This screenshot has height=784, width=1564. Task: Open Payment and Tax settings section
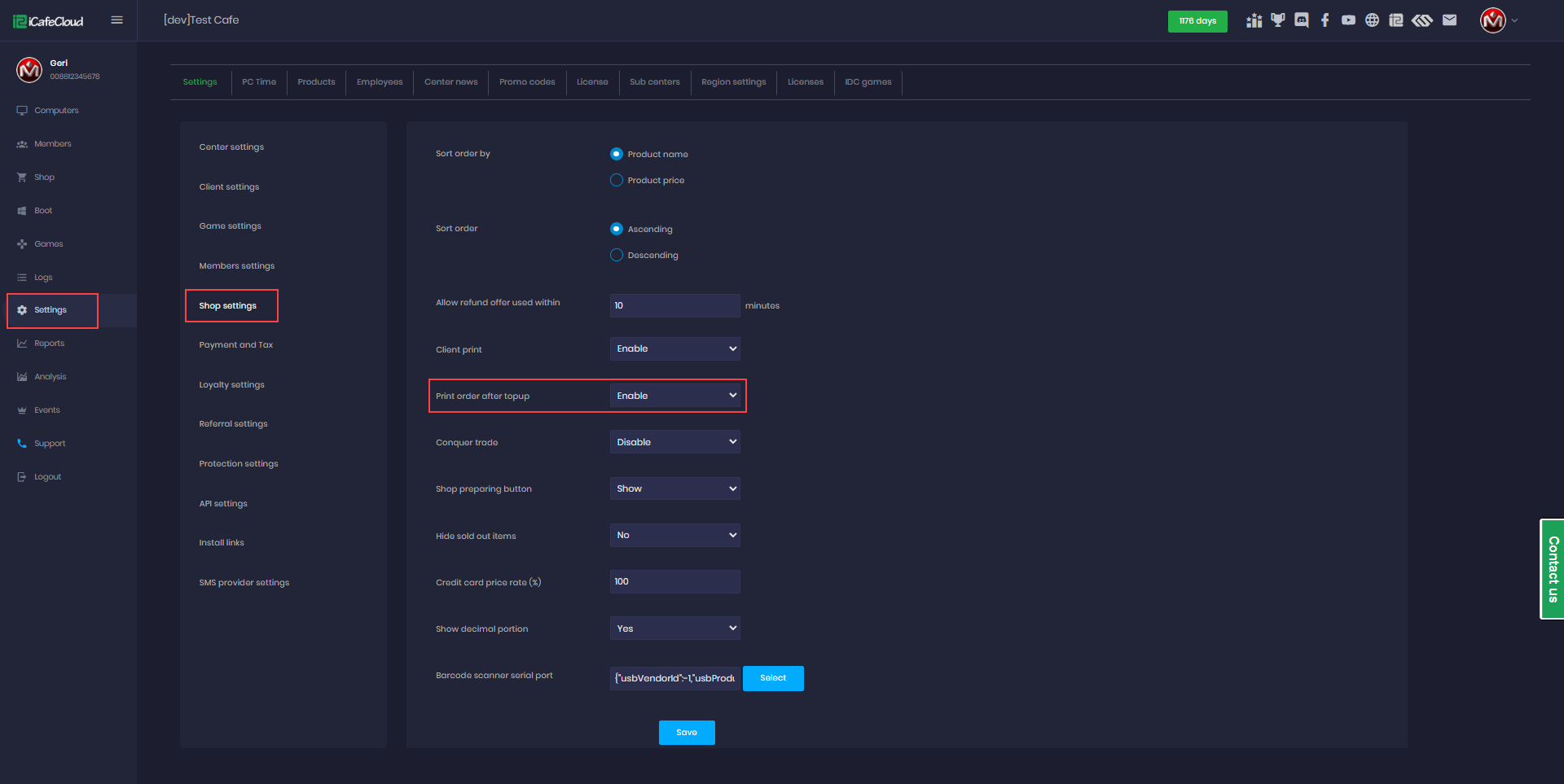click(236, 345)
